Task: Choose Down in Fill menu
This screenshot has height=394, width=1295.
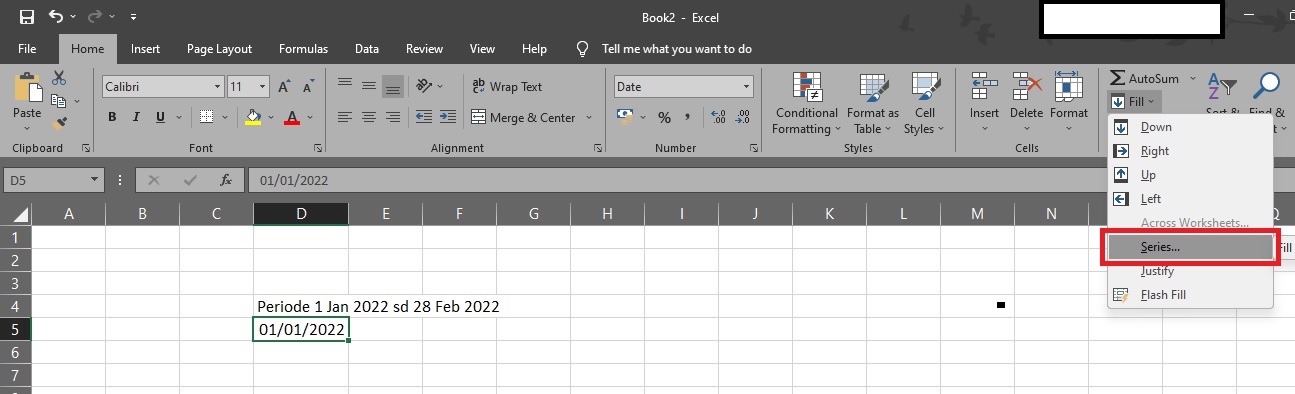Action: tap(1190, 127)
